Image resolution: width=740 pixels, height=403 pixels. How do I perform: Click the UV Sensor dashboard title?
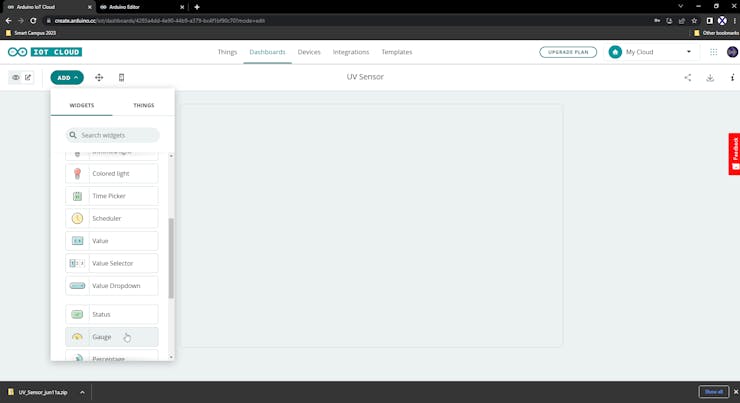pos(365,76)
